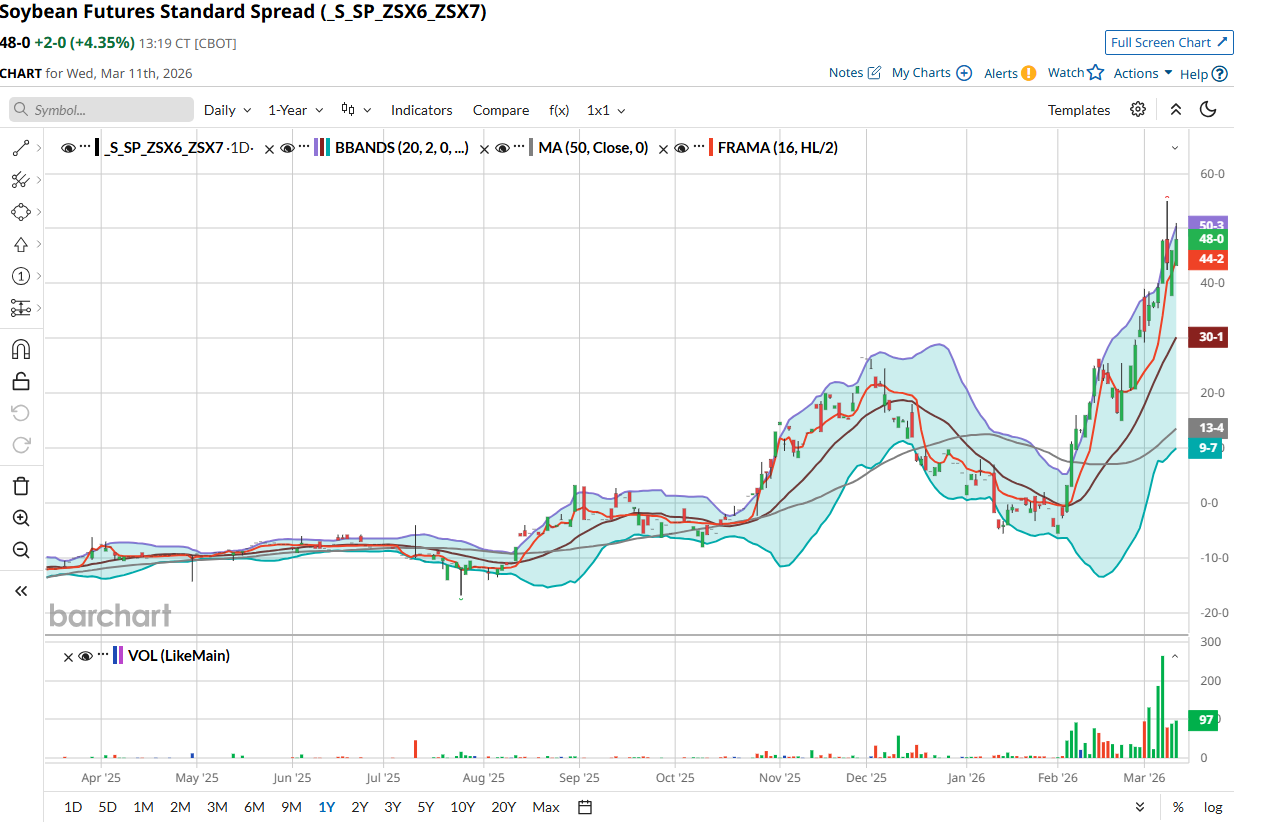Click the red FRAMA color swatch
The width and height of the screenshot is (1280, 833).
(710, 148)
